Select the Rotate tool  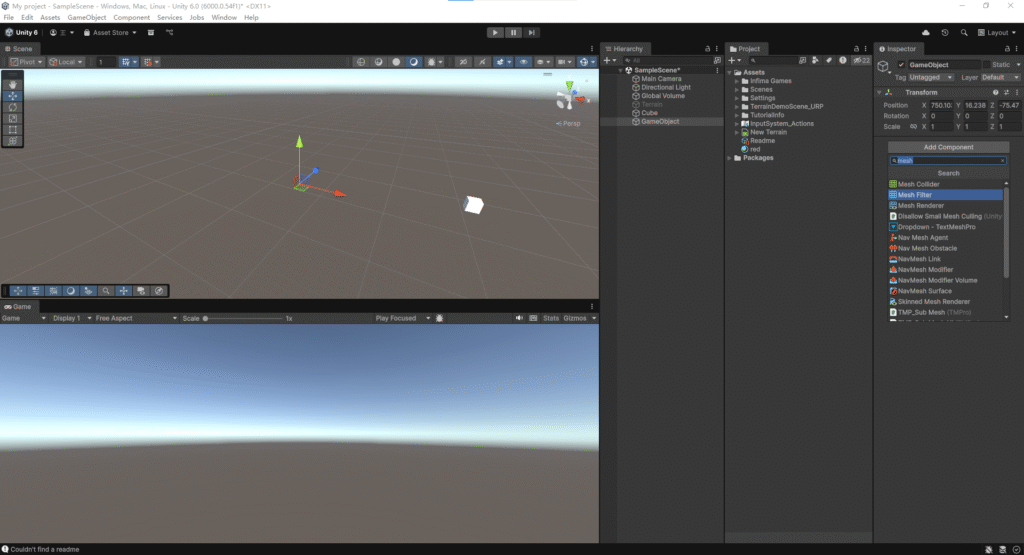tap(12, 107)
